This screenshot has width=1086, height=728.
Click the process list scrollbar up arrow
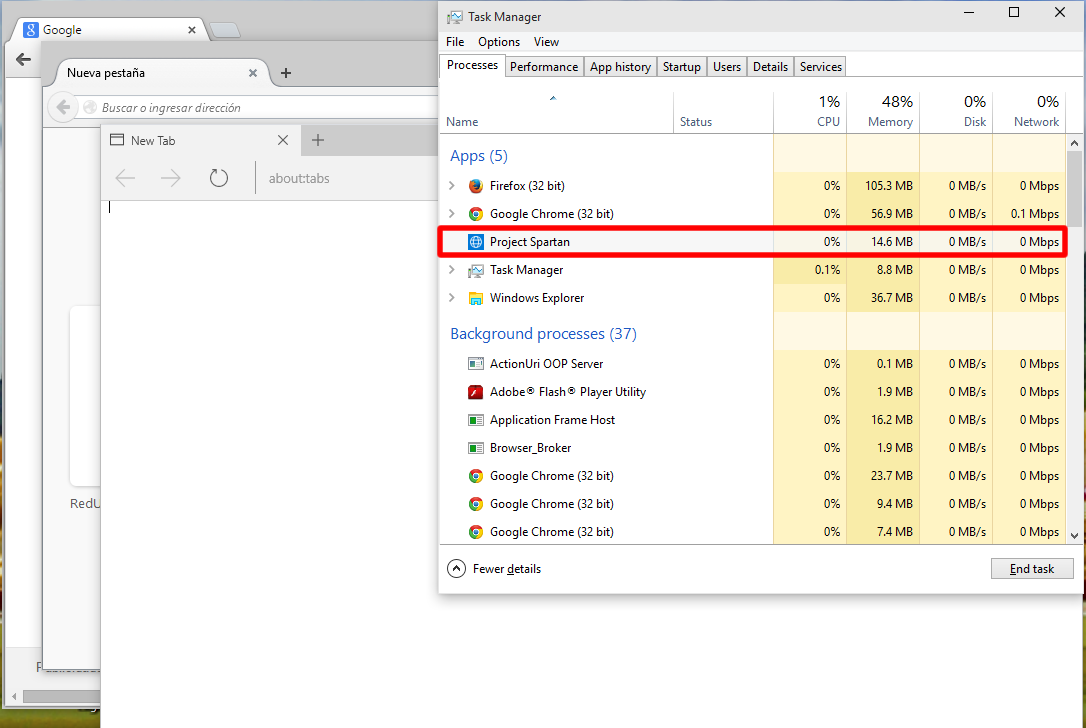pos(1074,143)
